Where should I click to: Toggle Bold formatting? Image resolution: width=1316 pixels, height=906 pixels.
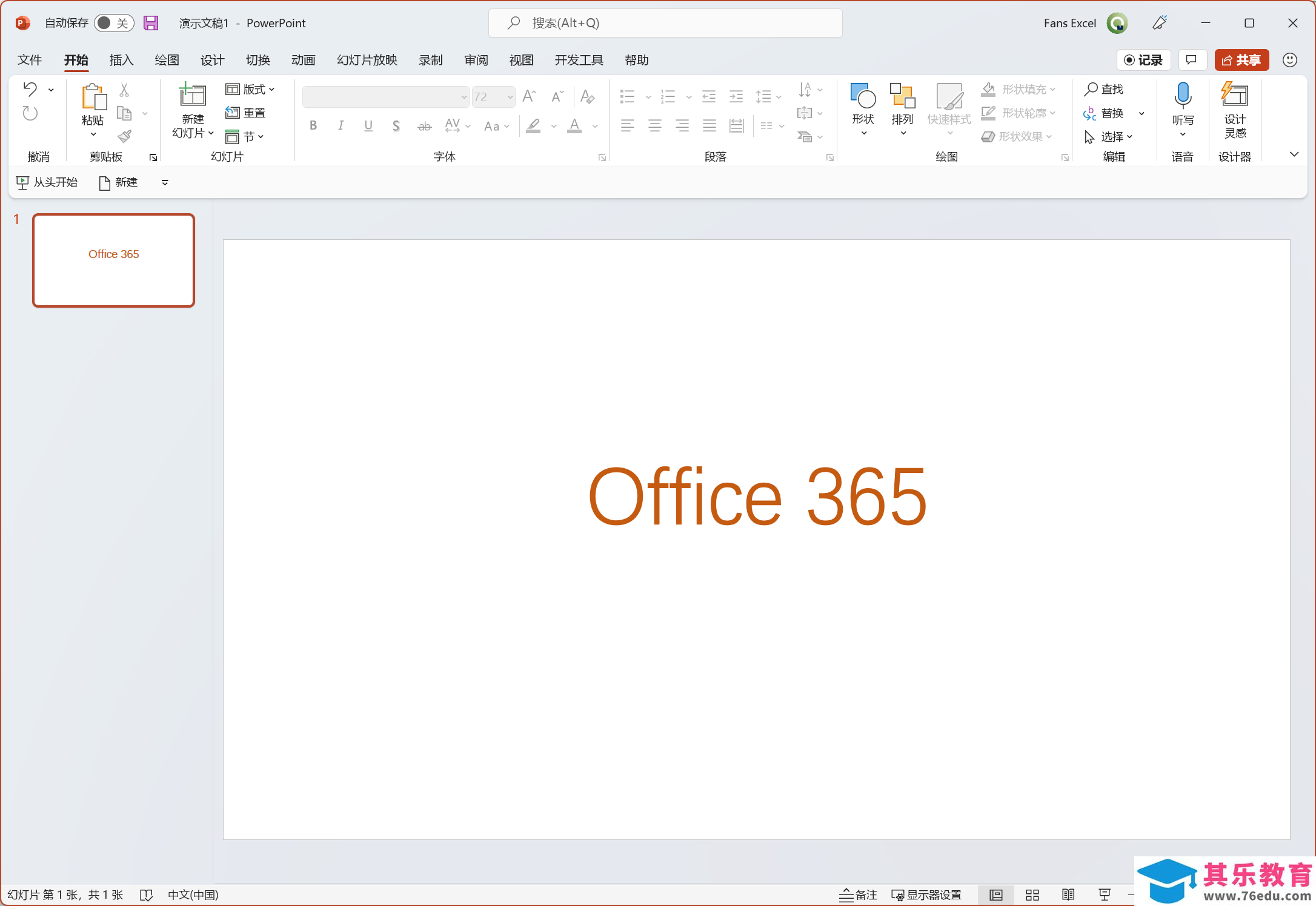[313, 125]
